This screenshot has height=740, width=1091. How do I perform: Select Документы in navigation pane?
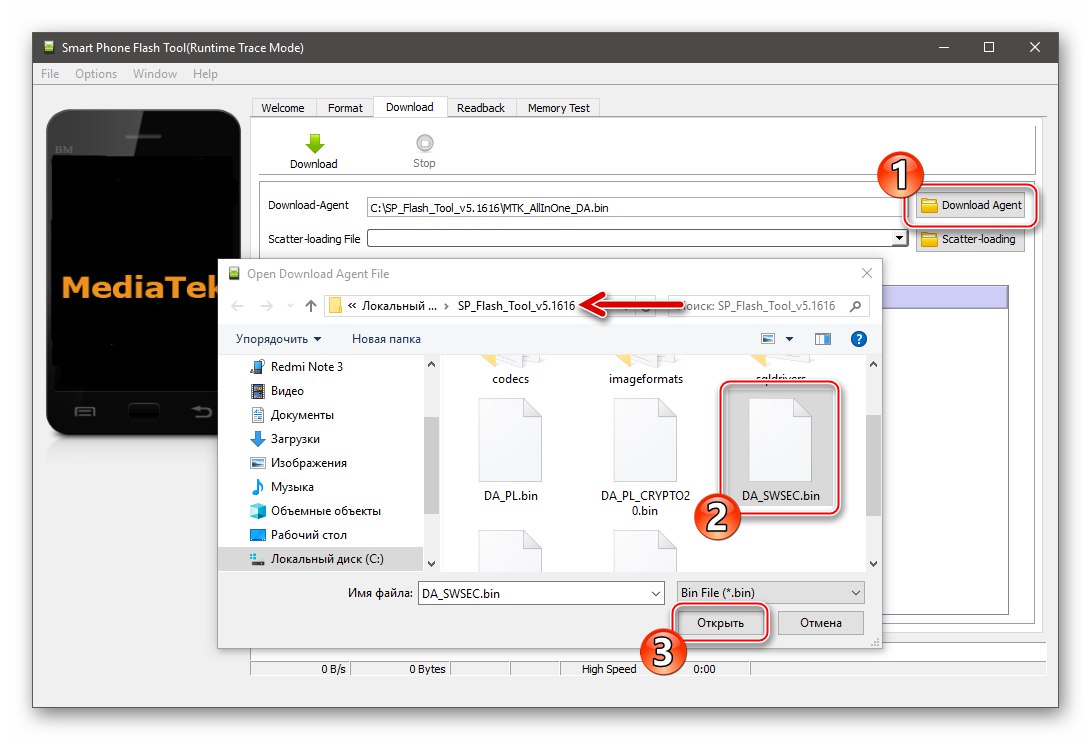click(302, 415)
